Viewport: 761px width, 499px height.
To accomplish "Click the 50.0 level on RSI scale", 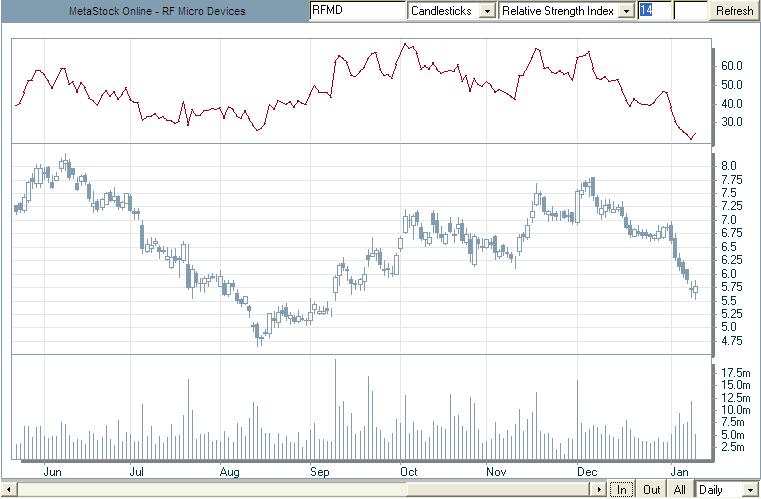I will click(x=732, y=85).
